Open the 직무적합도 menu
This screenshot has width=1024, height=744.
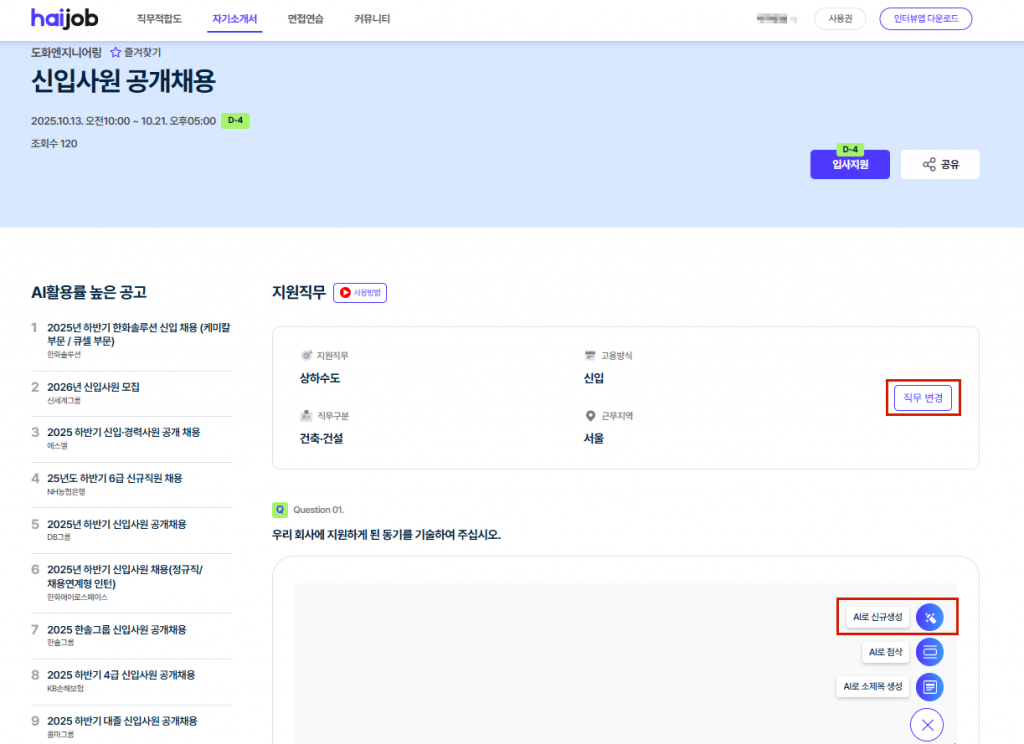(x=159, y=19)
